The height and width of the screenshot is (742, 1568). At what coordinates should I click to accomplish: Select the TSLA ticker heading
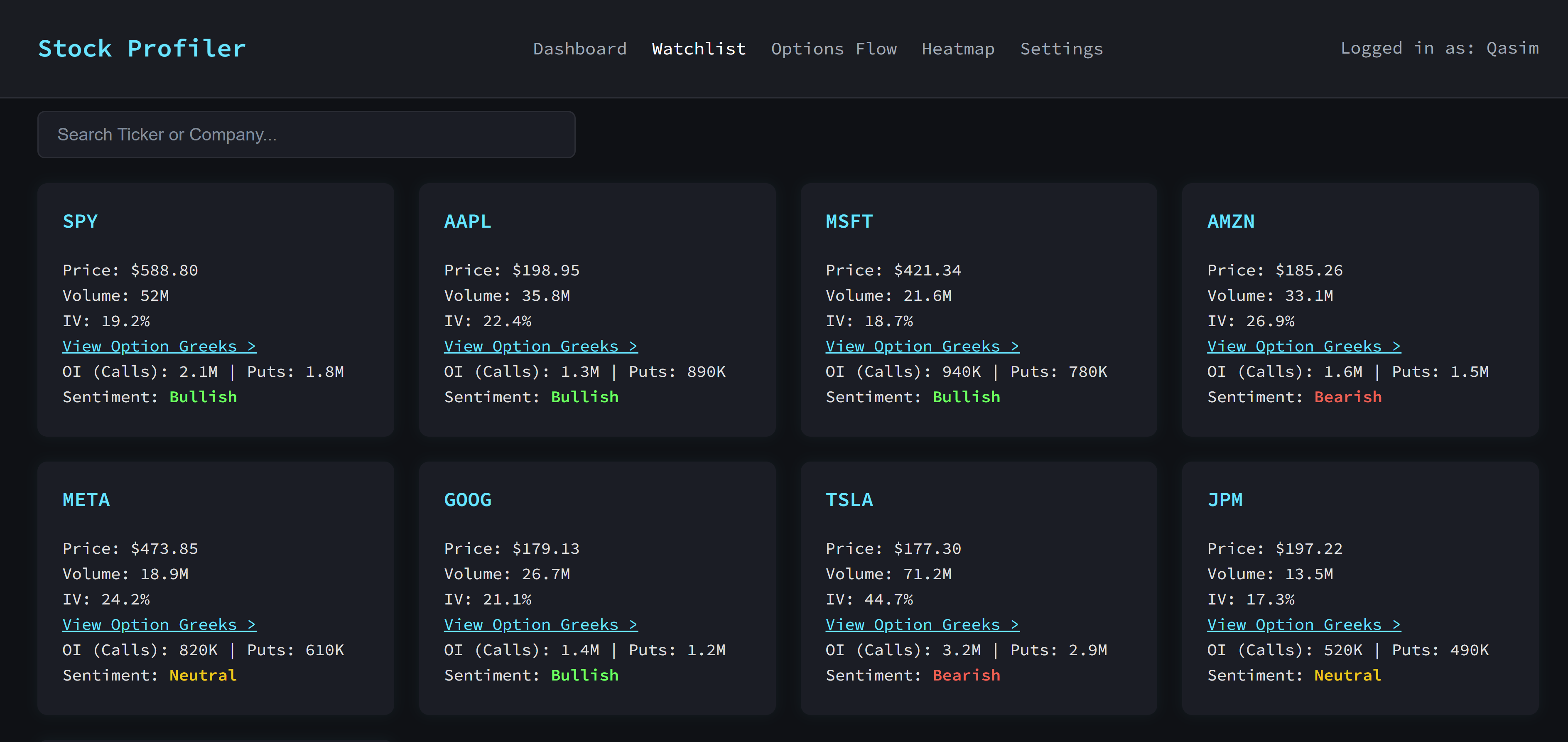coord(849,500)
